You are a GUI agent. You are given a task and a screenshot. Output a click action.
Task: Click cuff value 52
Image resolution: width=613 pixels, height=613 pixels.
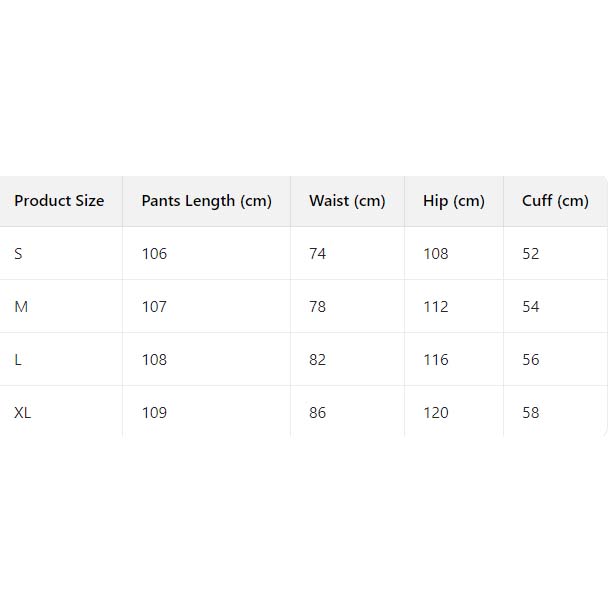pyautogui.click(x=530, y=254)
